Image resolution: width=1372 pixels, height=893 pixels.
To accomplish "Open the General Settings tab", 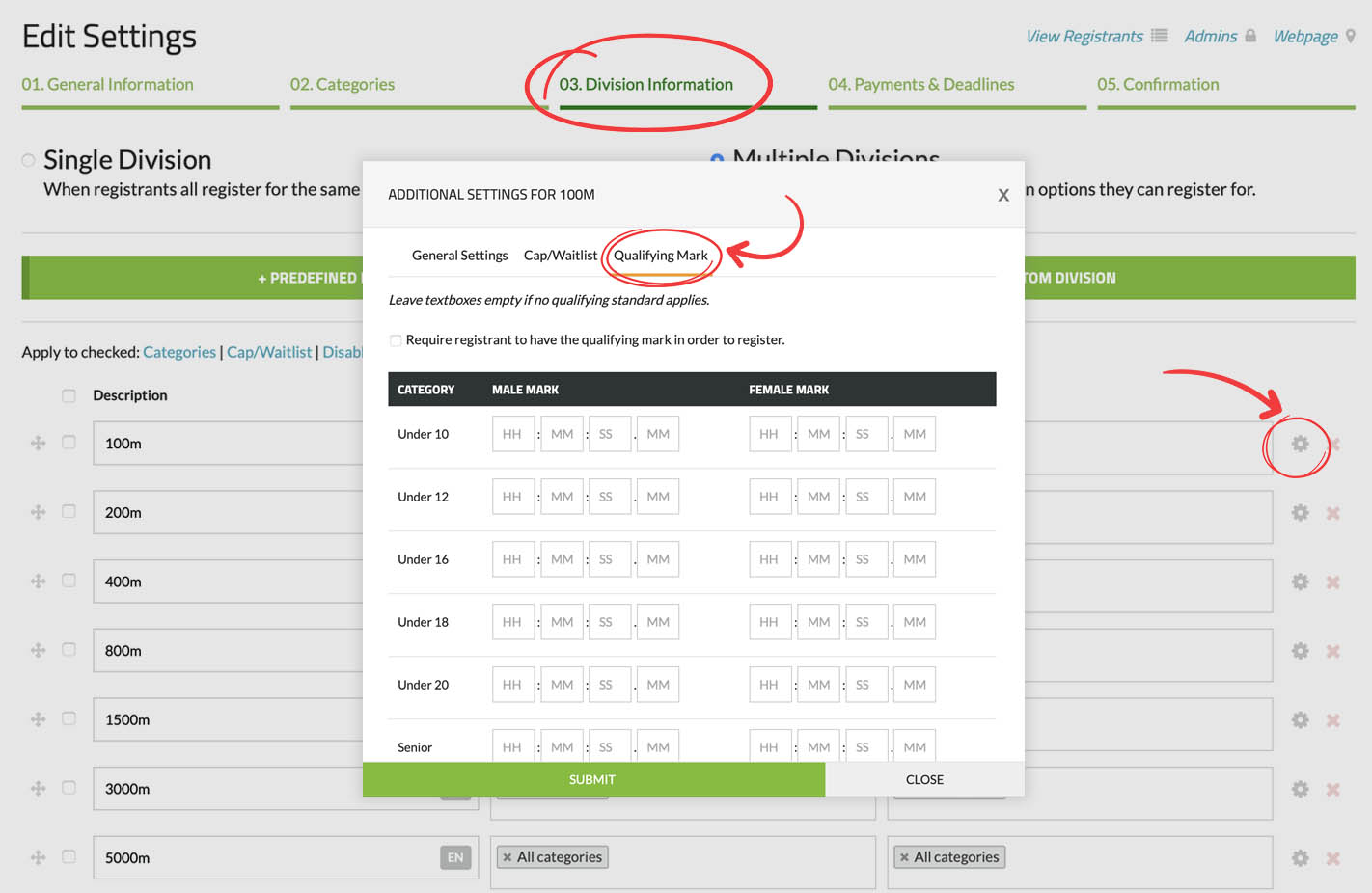I will [x=459, y=256].
